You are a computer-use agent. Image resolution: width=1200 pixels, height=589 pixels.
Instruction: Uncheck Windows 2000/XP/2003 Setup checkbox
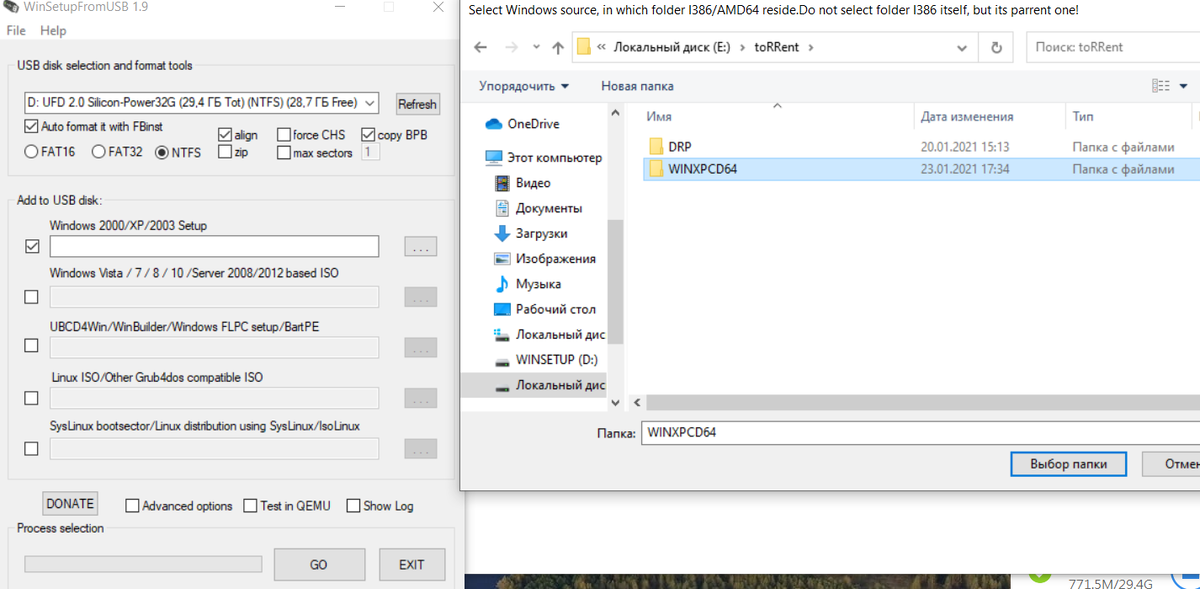tap(31, 246)
